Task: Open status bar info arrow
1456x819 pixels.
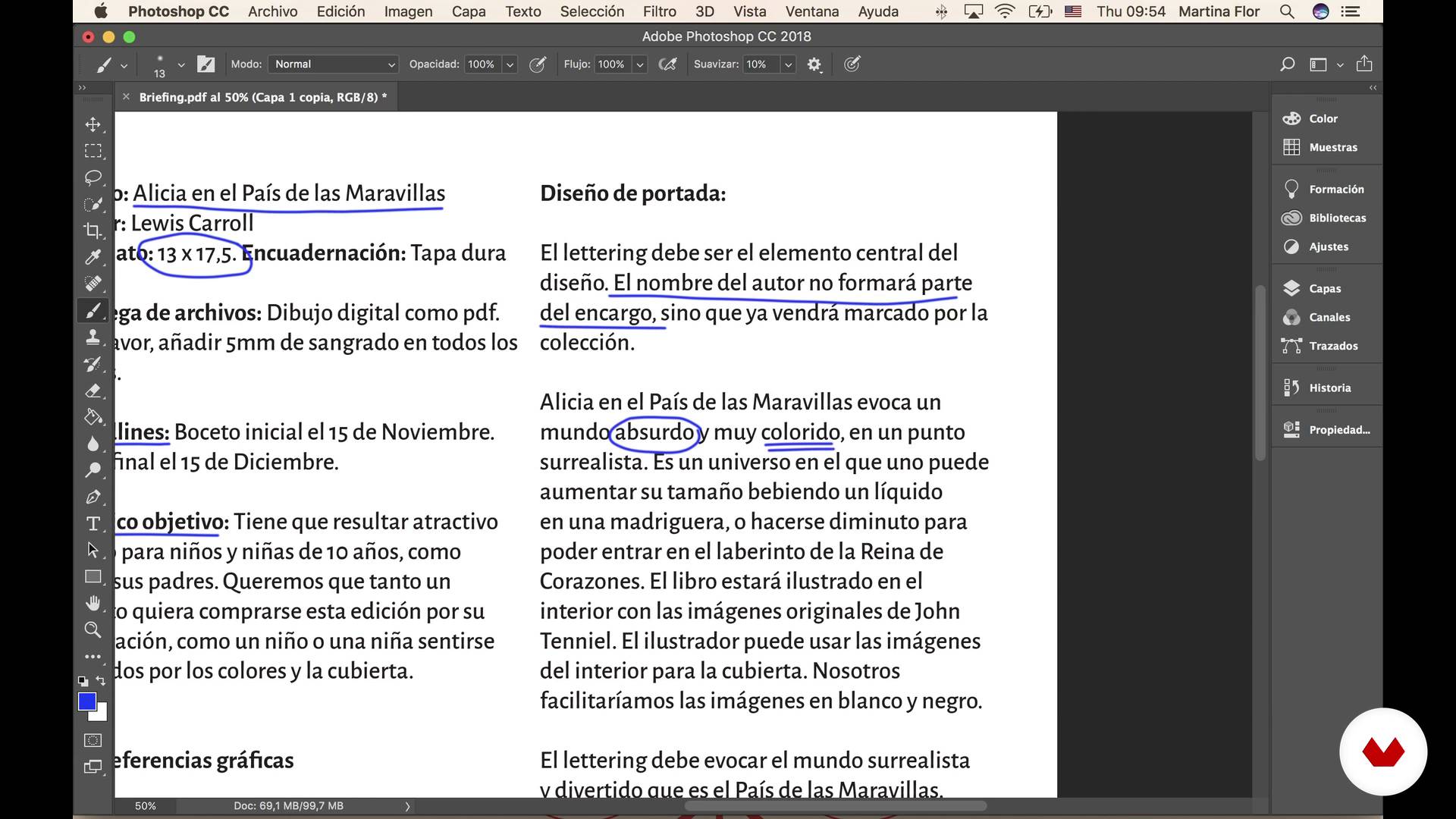Action: pyautogui.click(x=407, y=806)
